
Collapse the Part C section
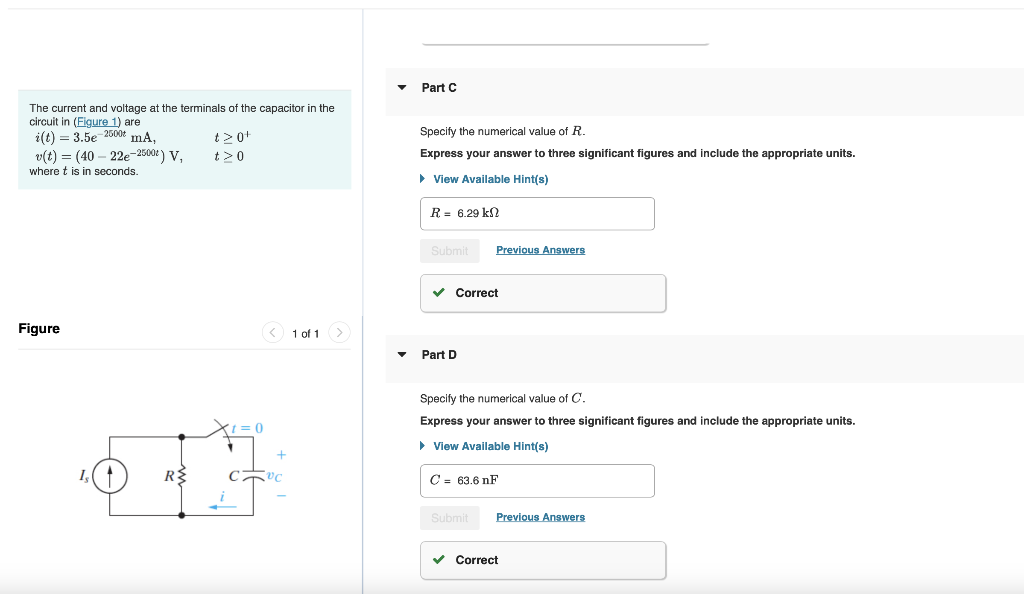tap(400, 88)
